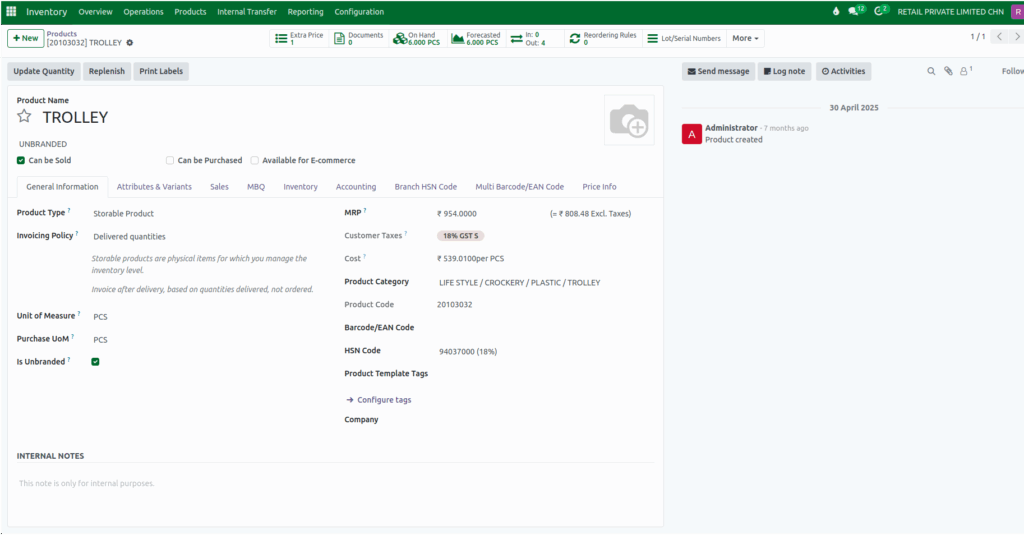This screenshot has width=1024, height=535.
Task: Enable the Can be Purchased checkbox
Action: coord(170,160)
